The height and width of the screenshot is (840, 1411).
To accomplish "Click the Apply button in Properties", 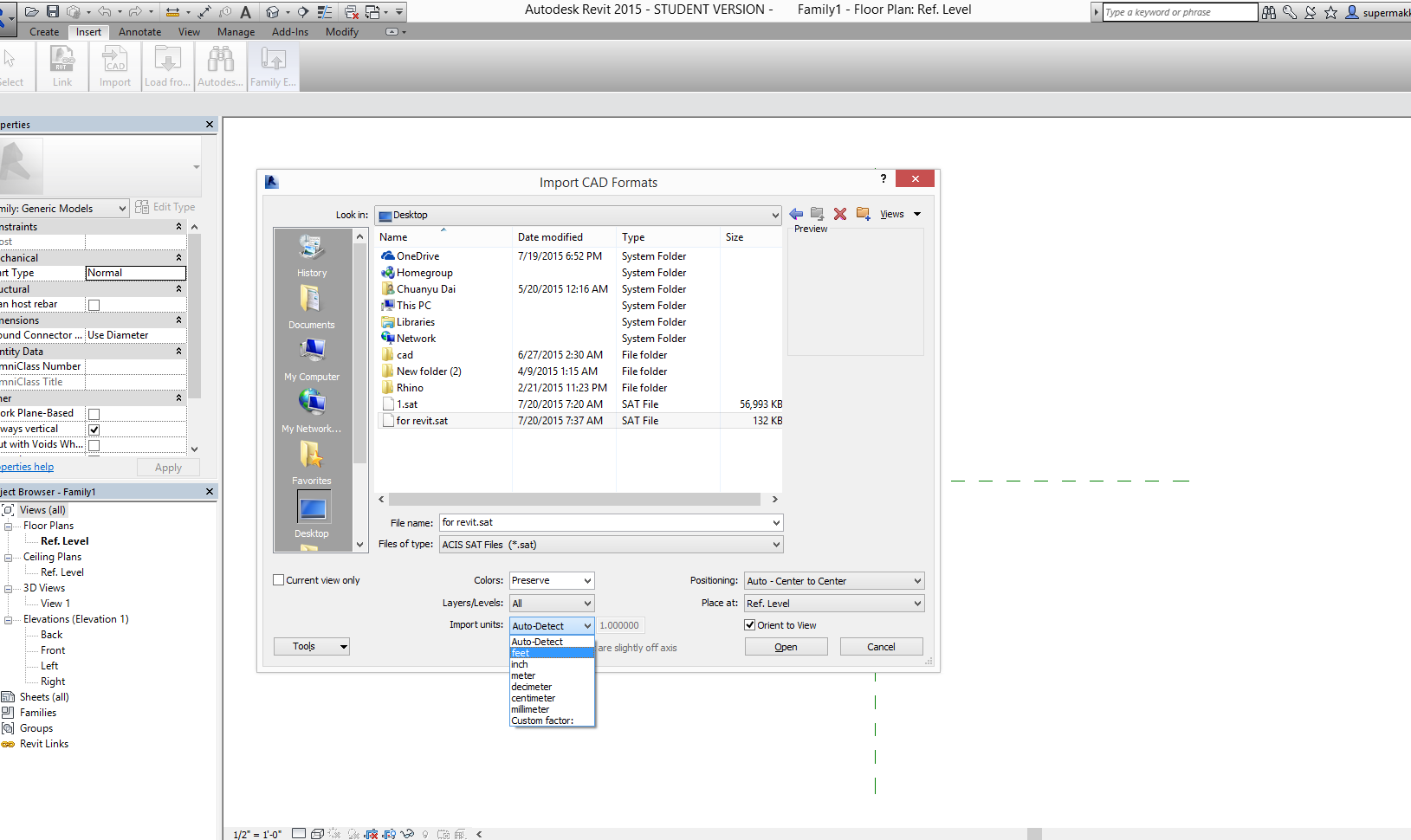I will (x=168, y=468).
